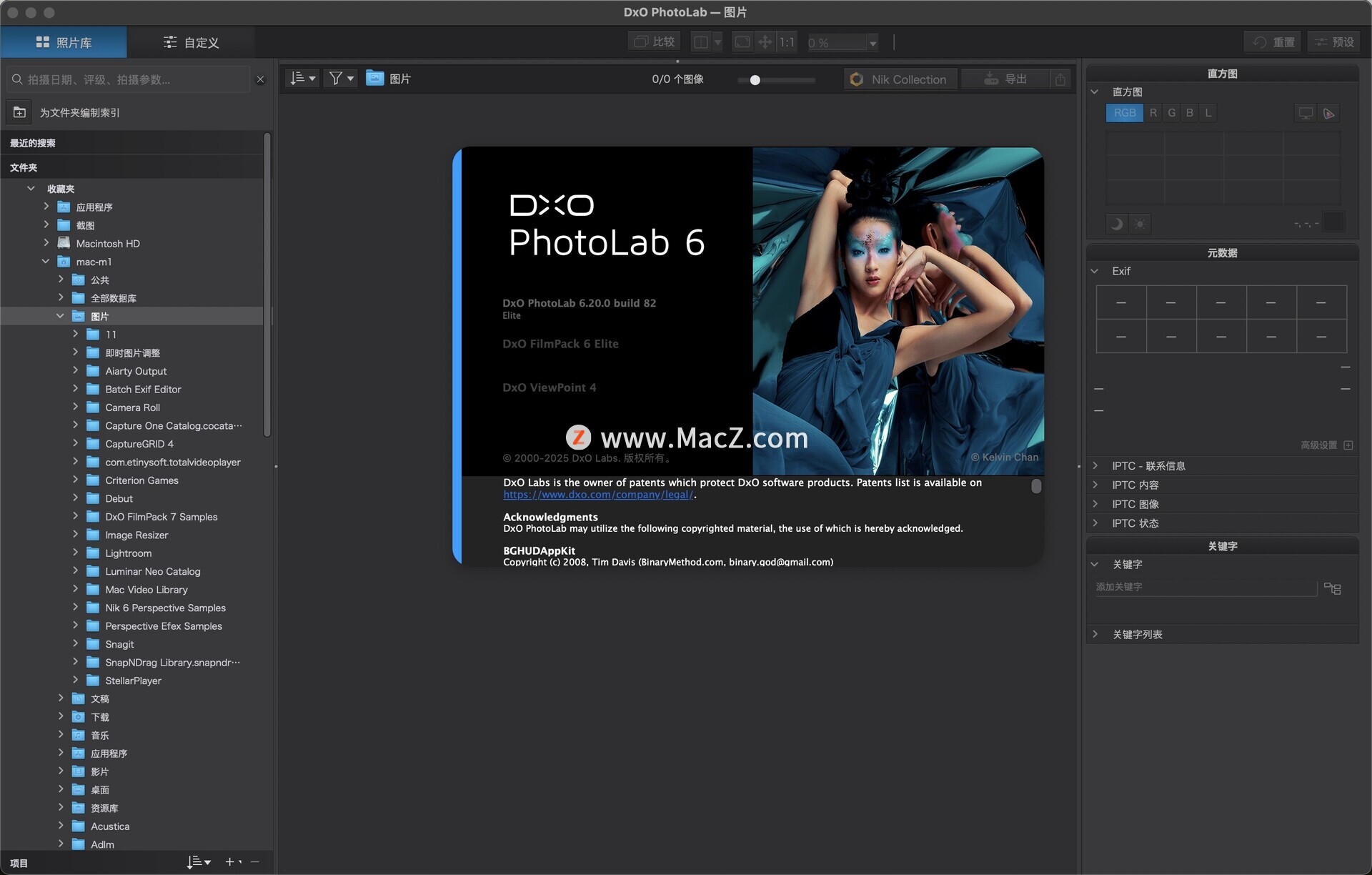
Task: Collapse the 收藏夹 favorites tree
Action: (31, 188)
